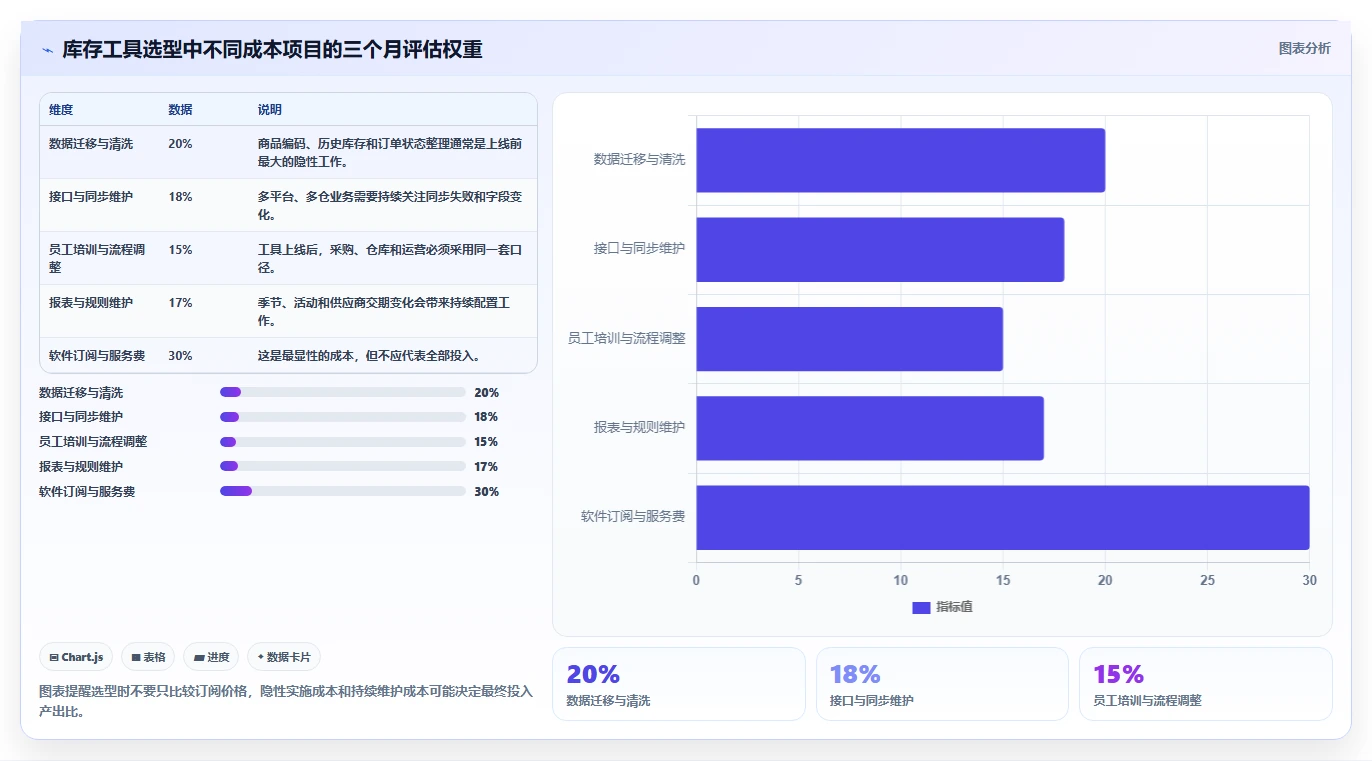Toggle the 指标值 legend color box

921,608
